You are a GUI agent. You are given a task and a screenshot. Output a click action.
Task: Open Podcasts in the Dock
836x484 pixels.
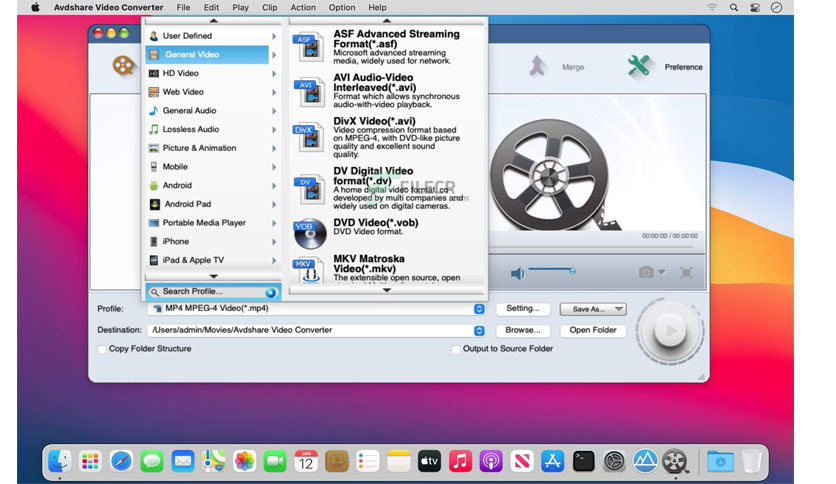[x=491, y=461]
